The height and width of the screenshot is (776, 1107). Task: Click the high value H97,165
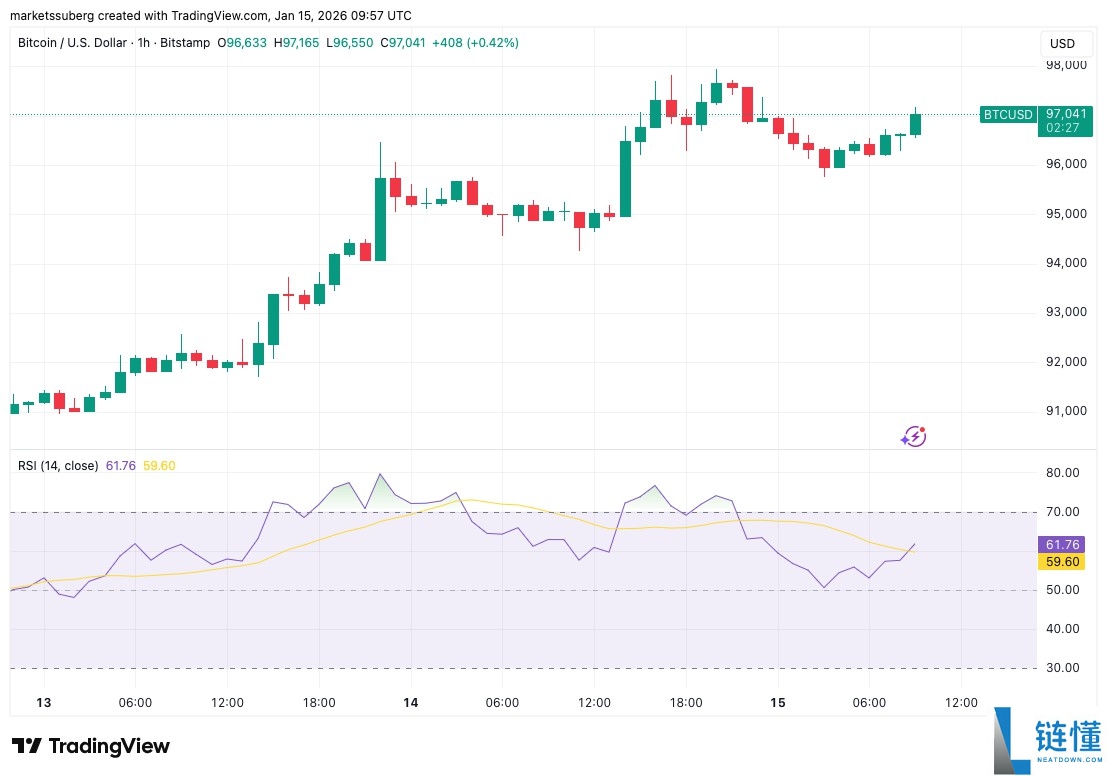click(x=297, y=42)
